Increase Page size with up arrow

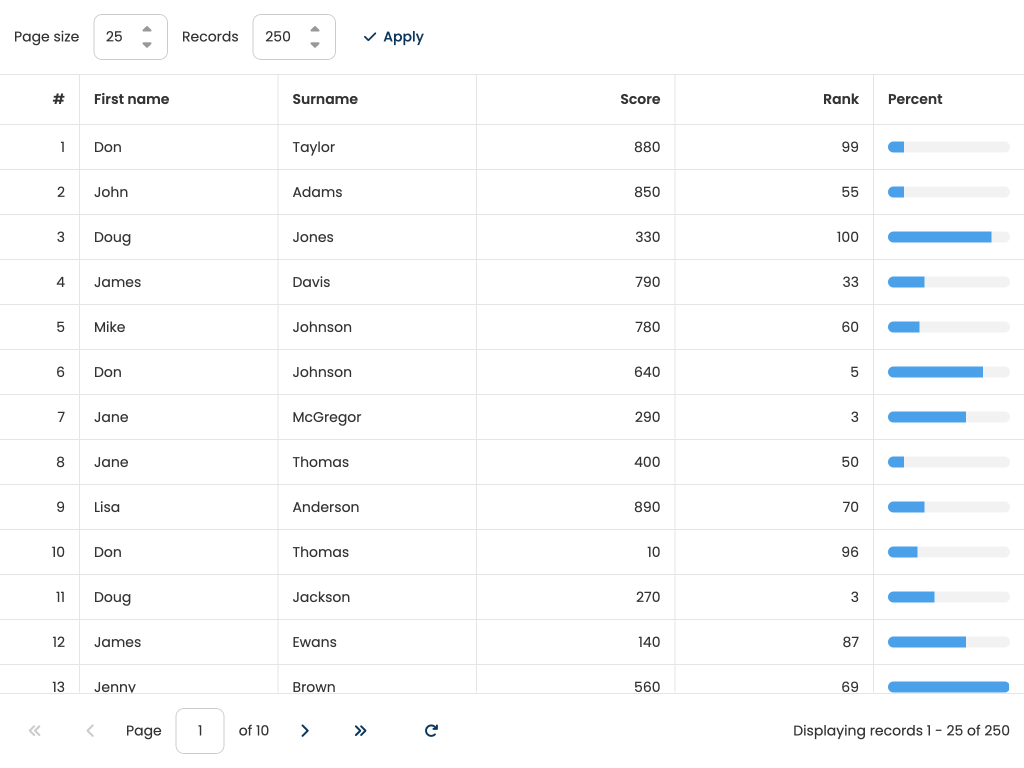coord(147,29)
